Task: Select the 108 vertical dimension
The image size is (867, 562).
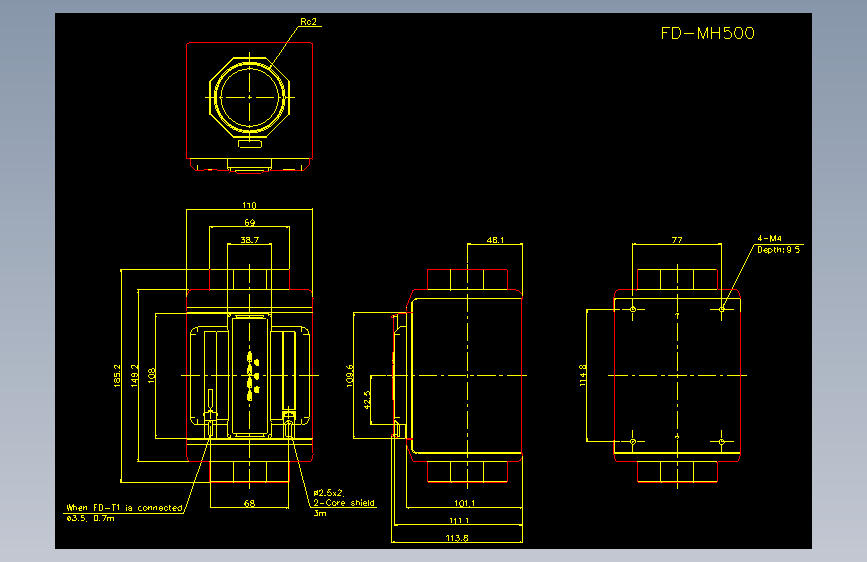Action: pyautogui.click(x=152, y=376)
